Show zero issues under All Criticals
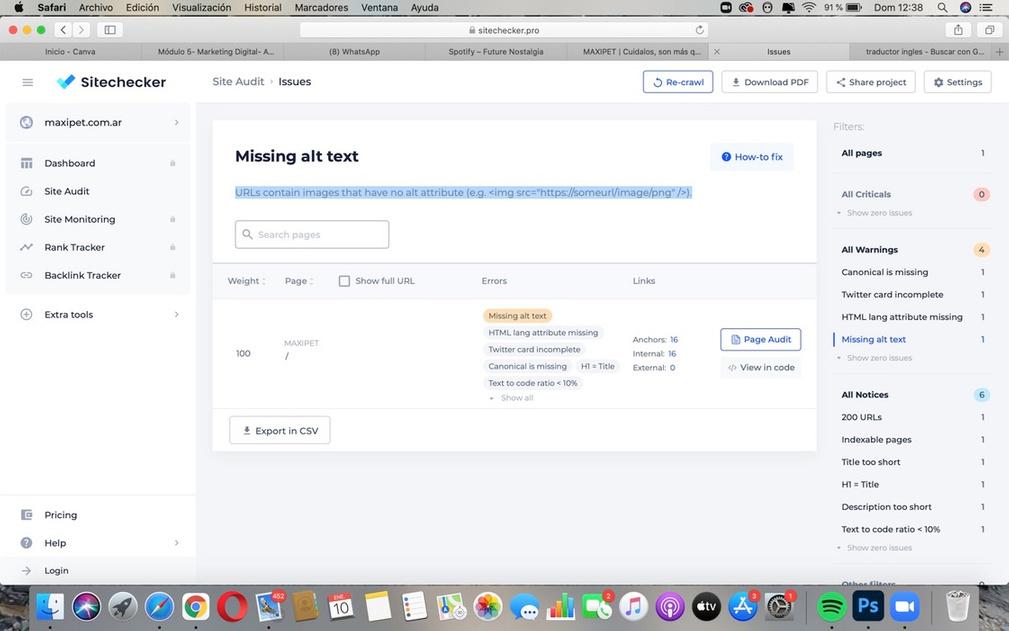1009x631 pixels. [x=879, y=213]
